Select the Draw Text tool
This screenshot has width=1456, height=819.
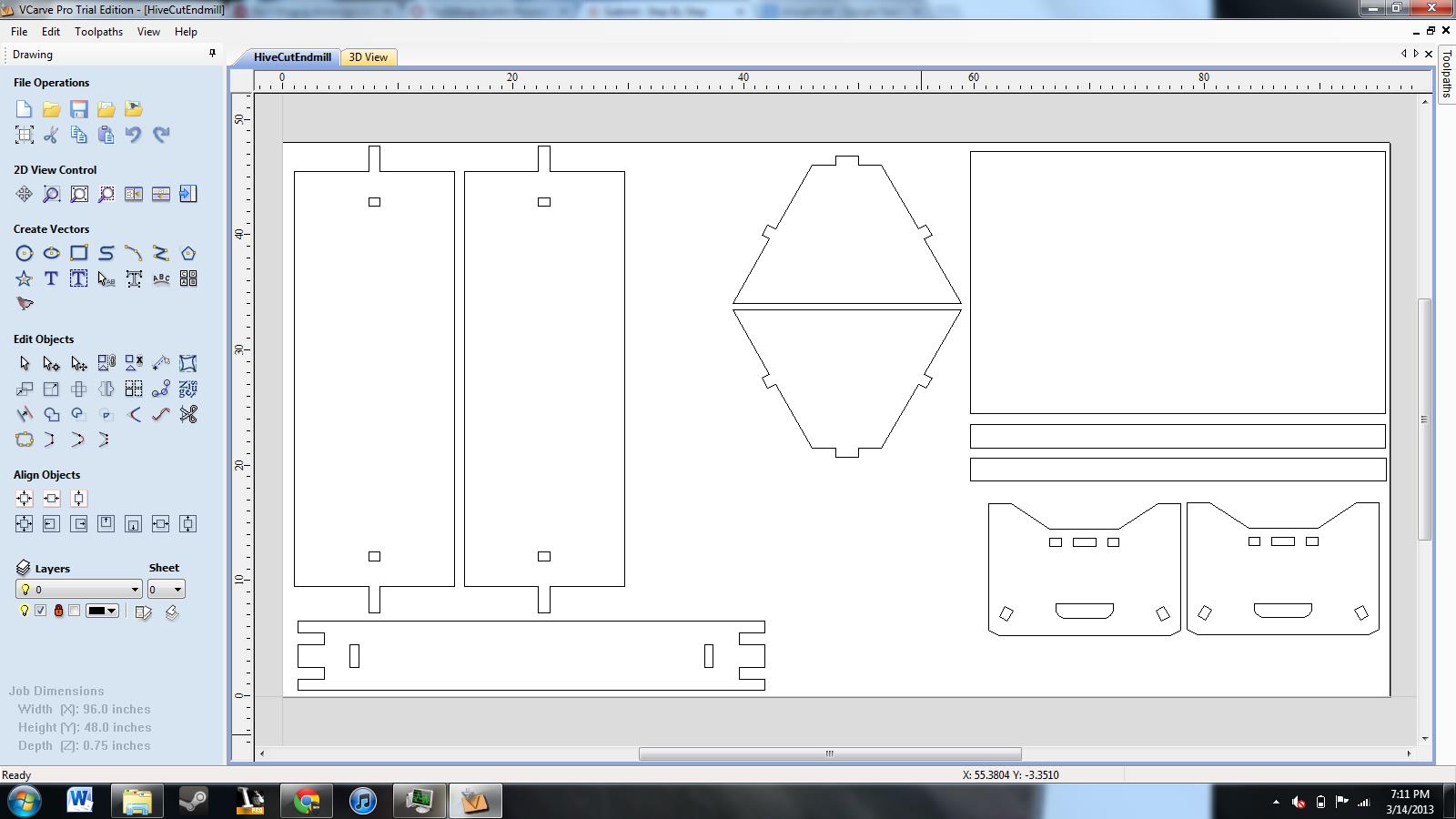pyautogui.click(x=52, y=278)
